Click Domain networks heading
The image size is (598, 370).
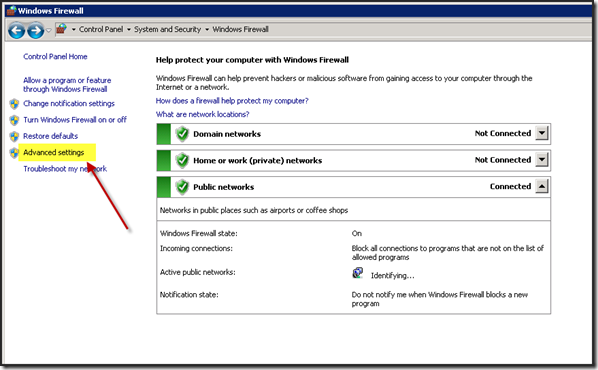[x=227, y=134]
